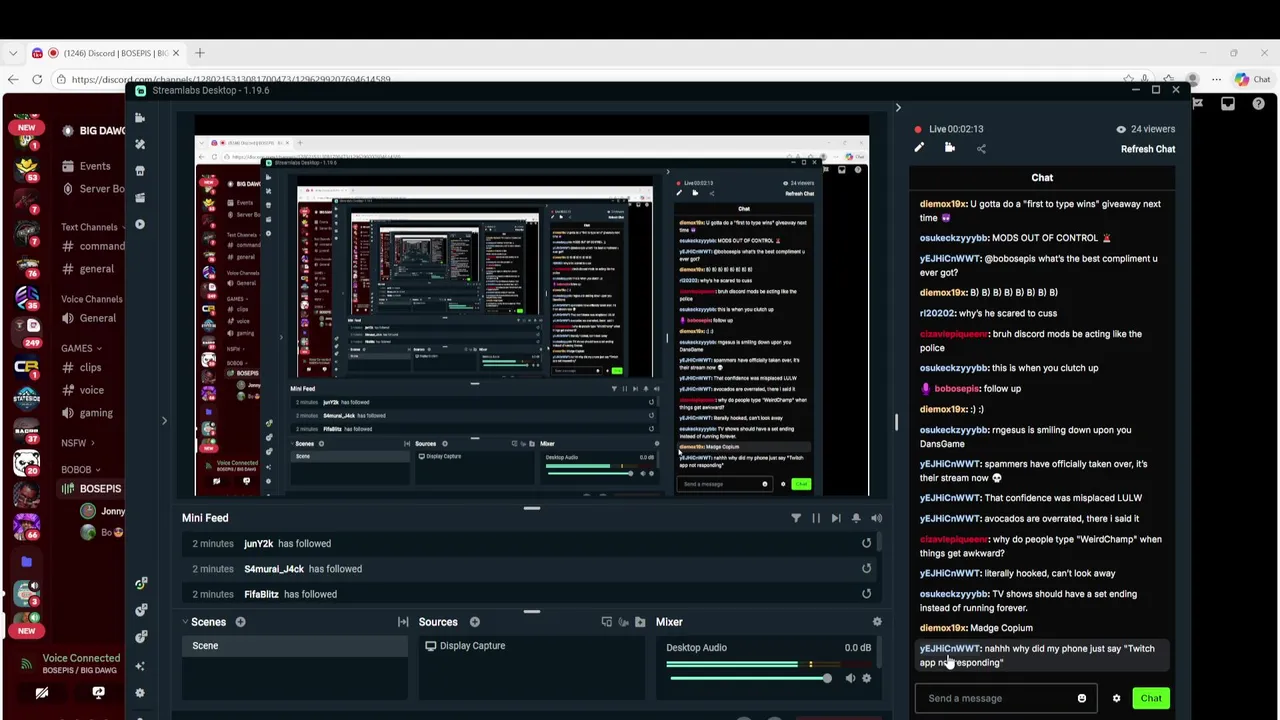Open Server Boosts in Discord sidebar

(92, 189)
